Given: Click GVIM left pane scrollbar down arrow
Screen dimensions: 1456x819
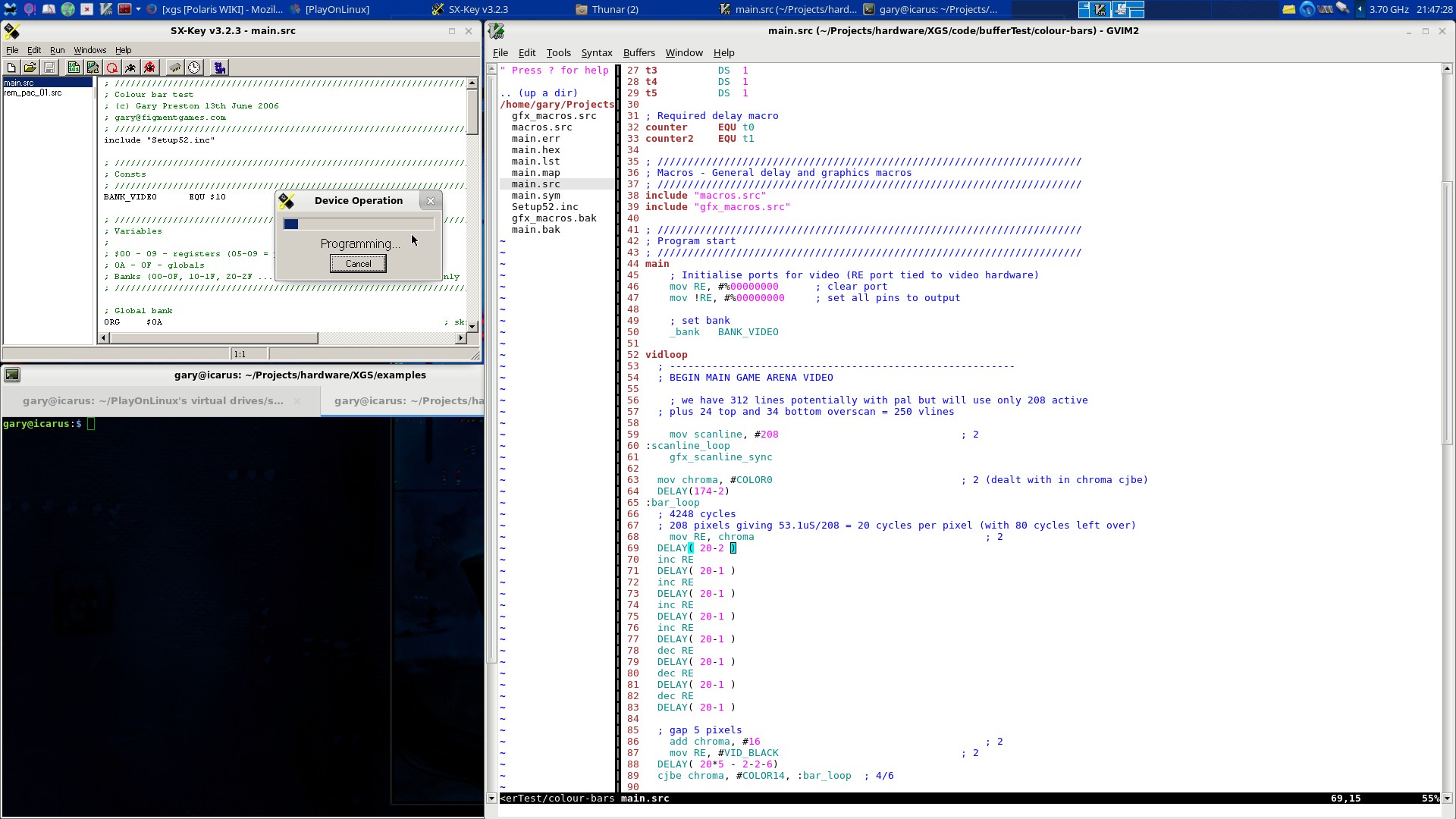Looking at the screenshot, I should (491, 798).
